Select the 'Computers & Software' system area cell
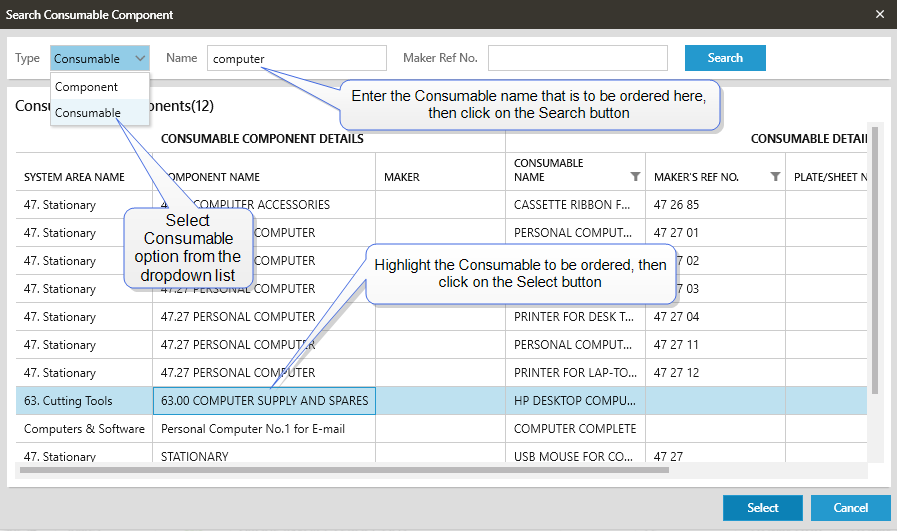This screenshot has width=897, height=531. pos(84,429)
